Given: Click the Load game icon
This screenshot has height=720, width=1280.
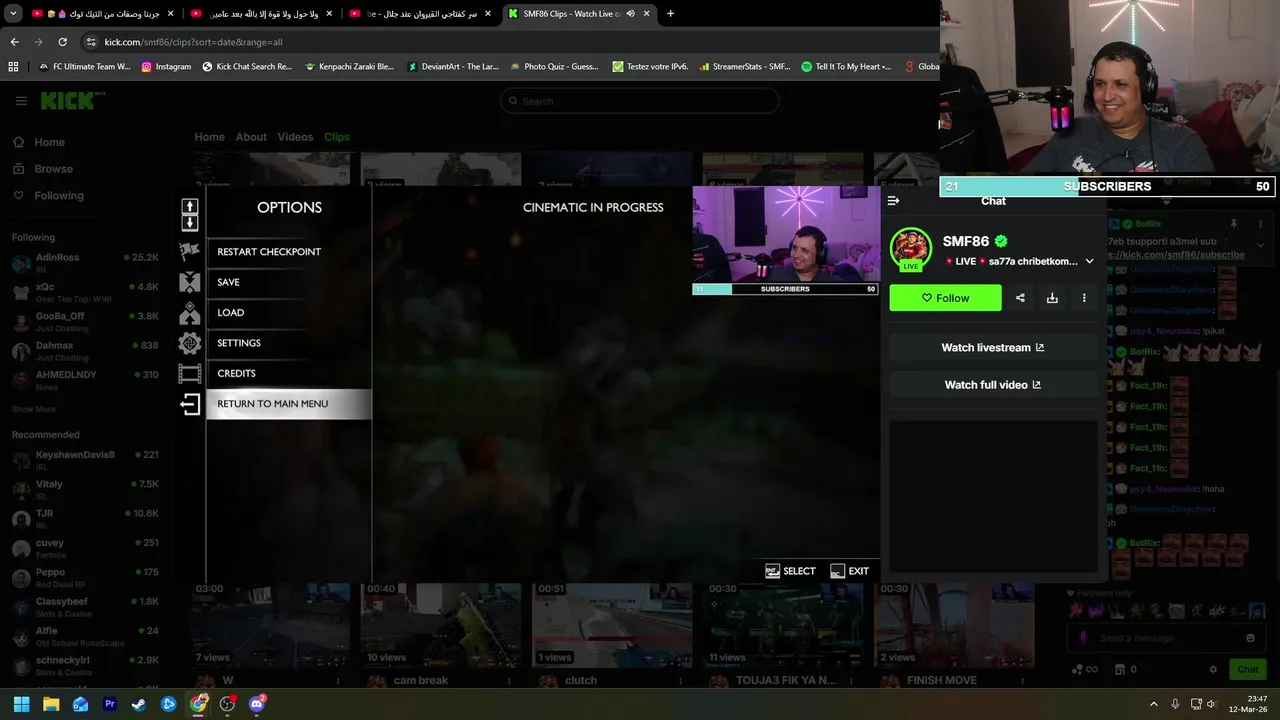Looking at the screenshot, I should (190, 313).
